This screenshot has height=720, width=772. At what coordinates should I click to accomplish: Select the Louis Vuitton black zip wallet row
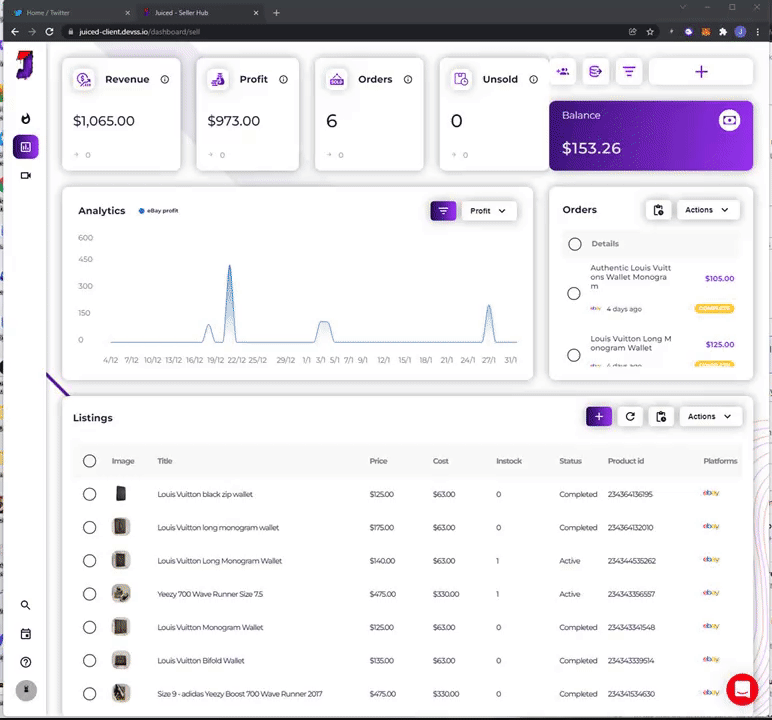point(90,494)
